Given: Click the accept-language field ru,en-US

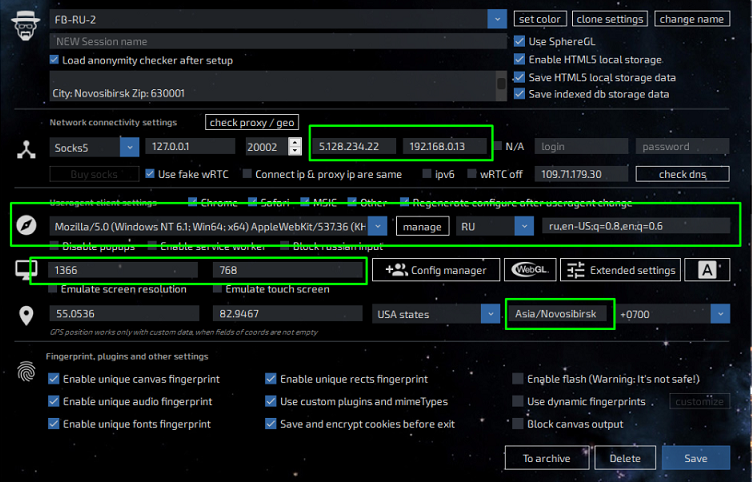Looking at the screenshot, I should 636,226.
